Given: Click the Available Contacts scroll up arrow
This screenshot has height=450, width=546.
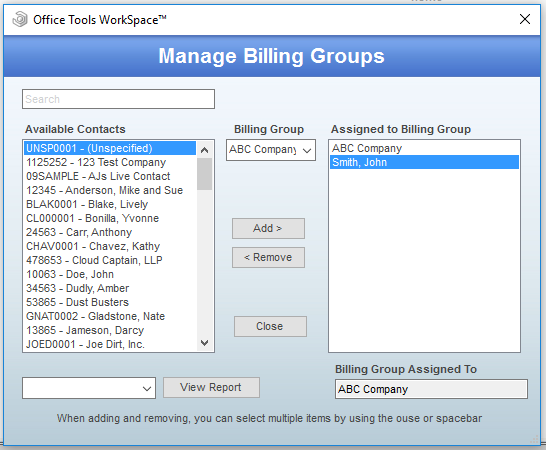Looking at the screenshot, I should click(204, 150).
